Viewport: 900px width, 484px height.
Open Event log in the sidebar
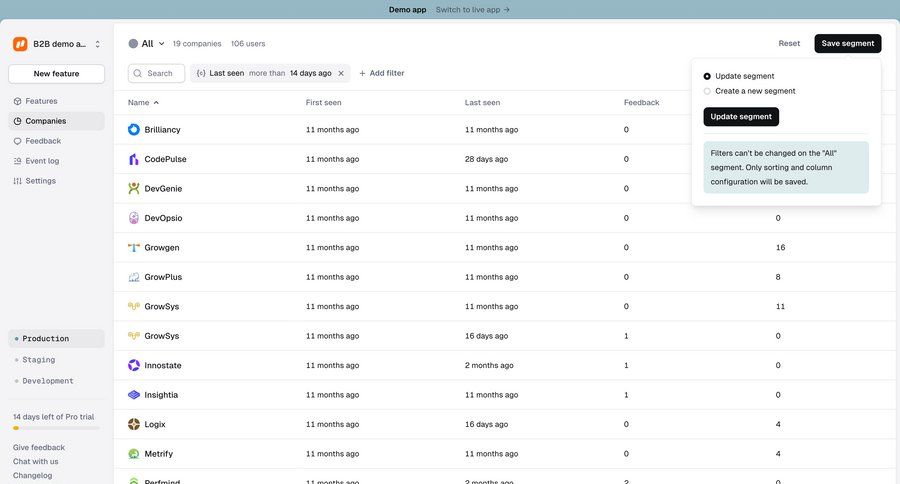(x=56, y=161)
